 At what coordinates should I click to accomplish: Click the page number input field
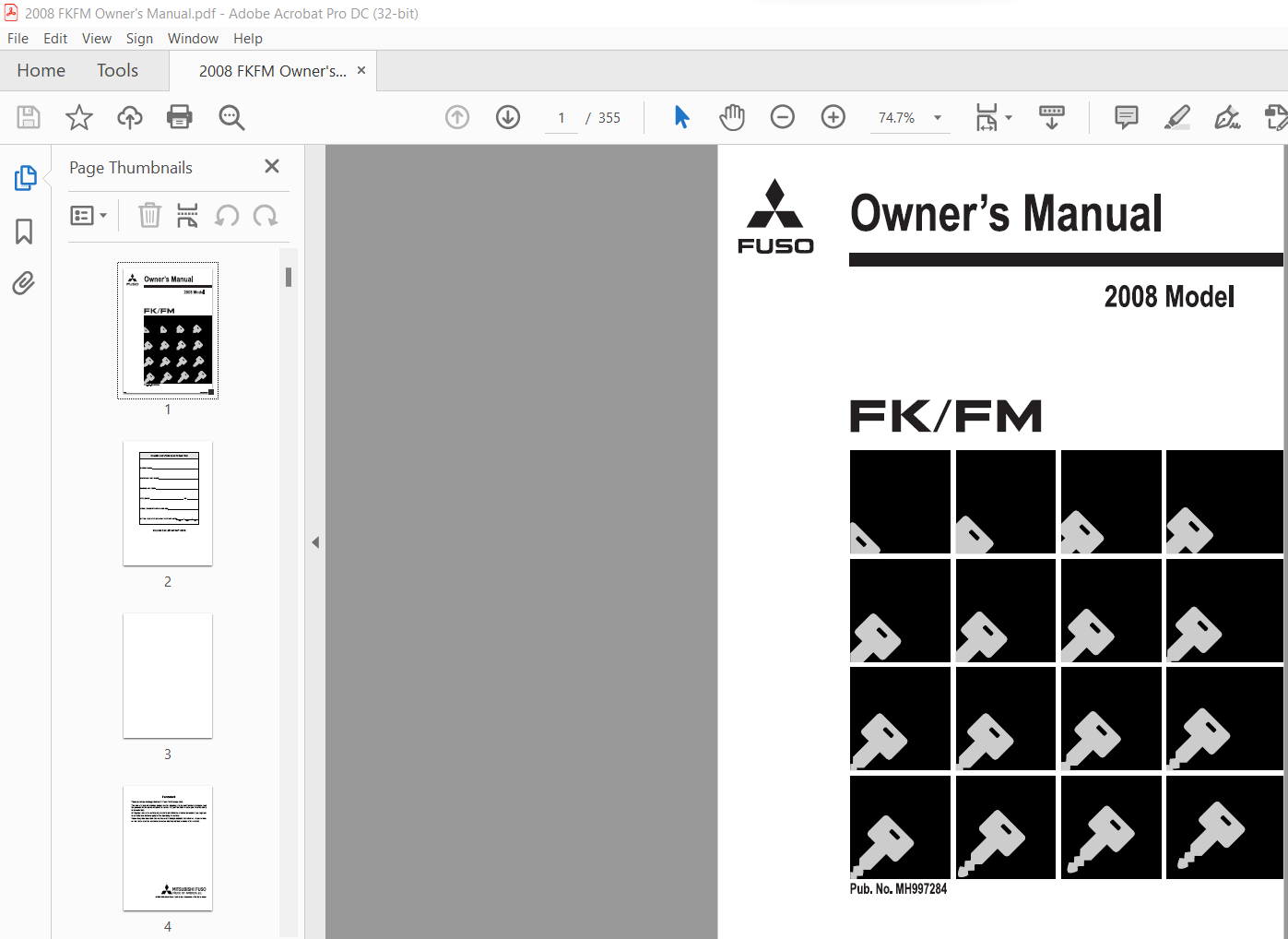[561, 118]
